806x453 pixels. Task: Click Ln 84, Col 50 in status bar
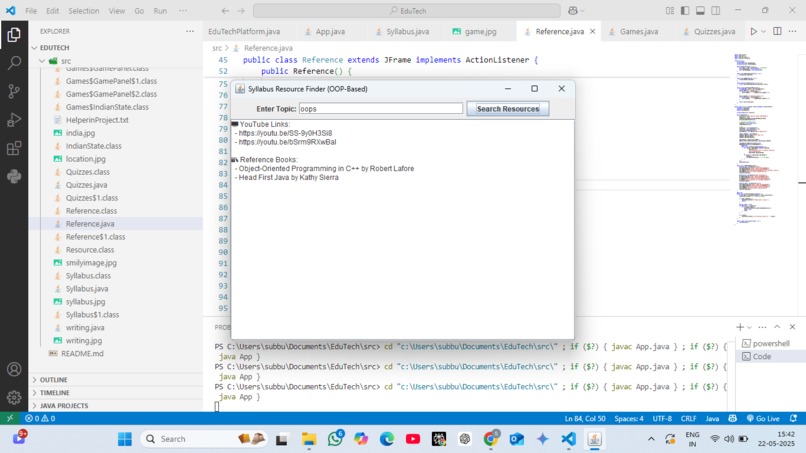pyautogui.click(x=585, y=419)
